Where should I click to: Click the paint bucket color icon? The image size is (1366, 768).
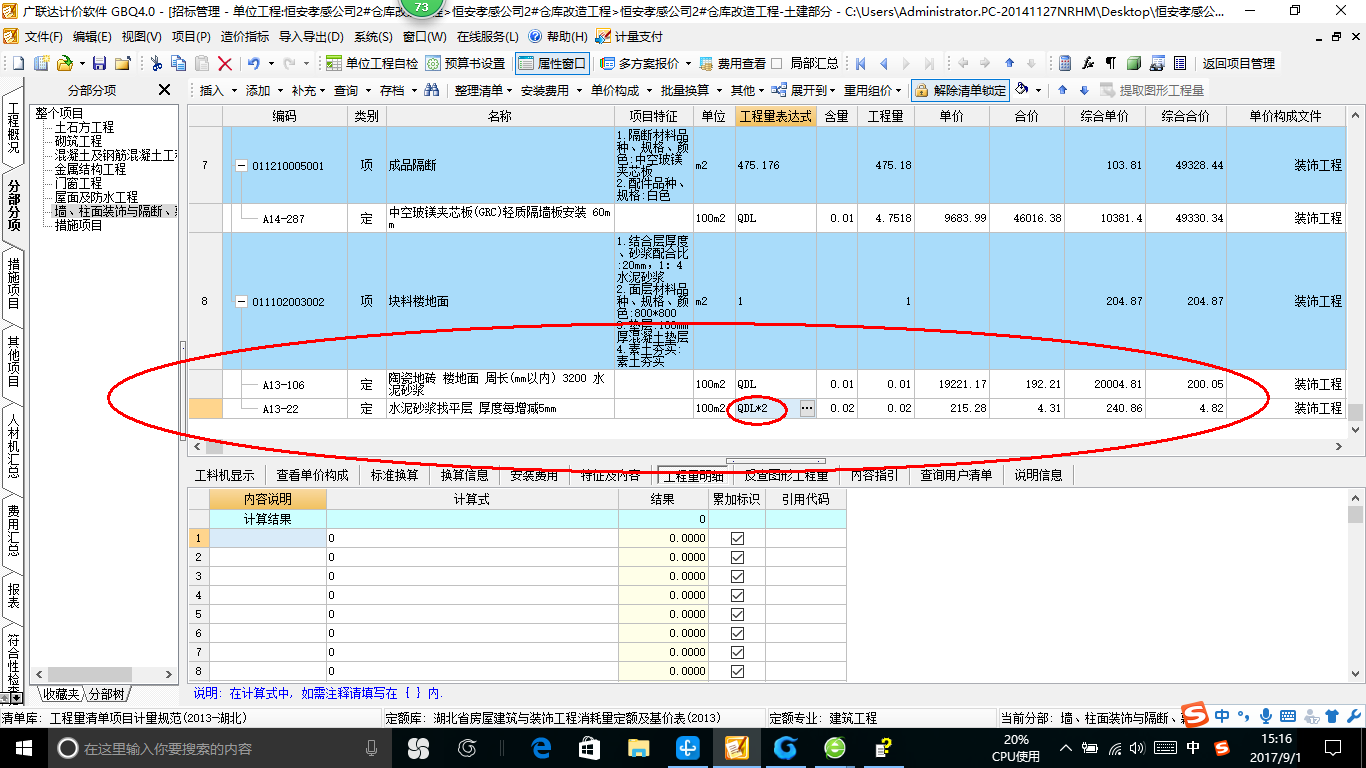[x=1022, y=90]
